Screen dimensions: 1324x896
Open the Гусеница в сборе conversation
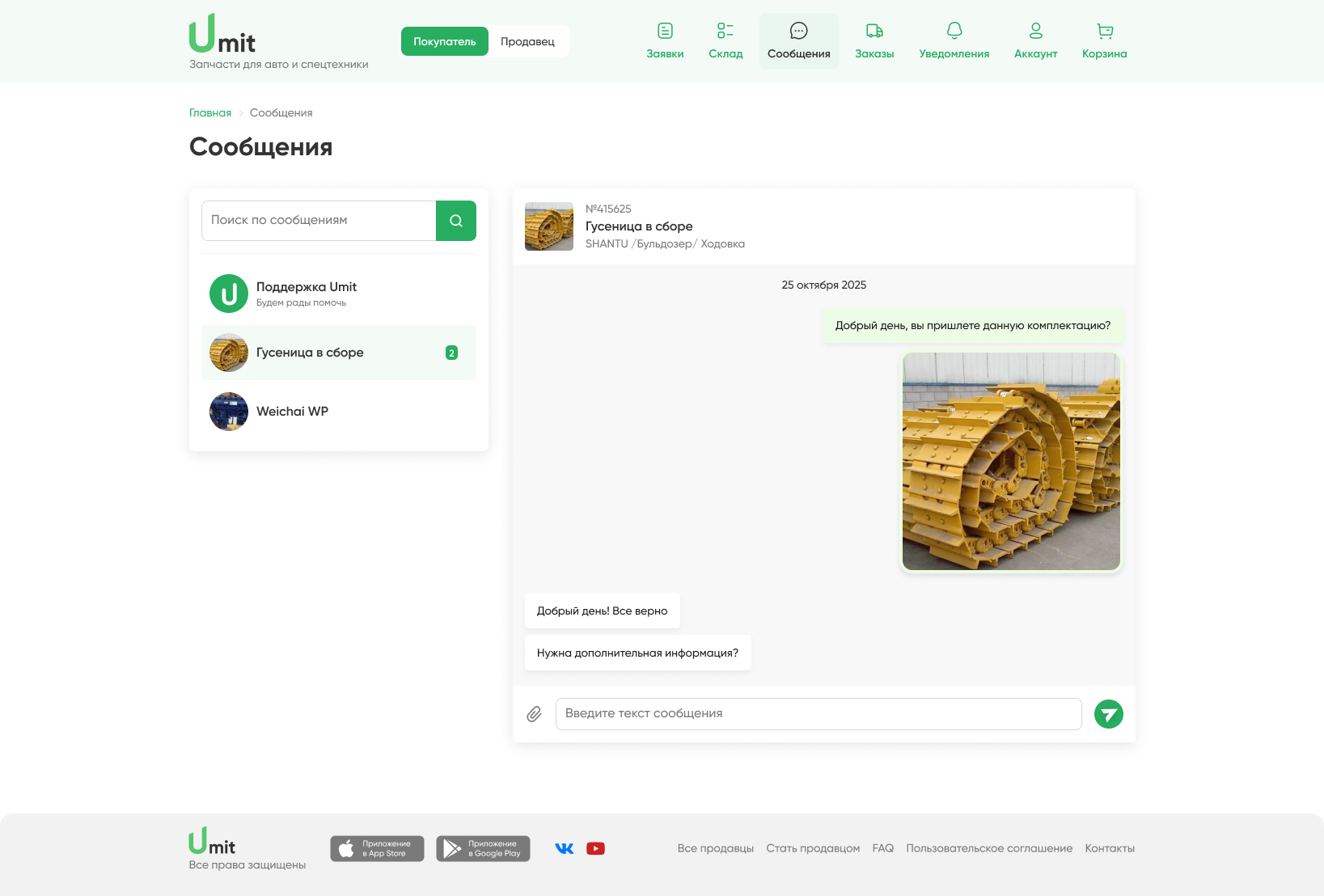(x=339, y=353)
